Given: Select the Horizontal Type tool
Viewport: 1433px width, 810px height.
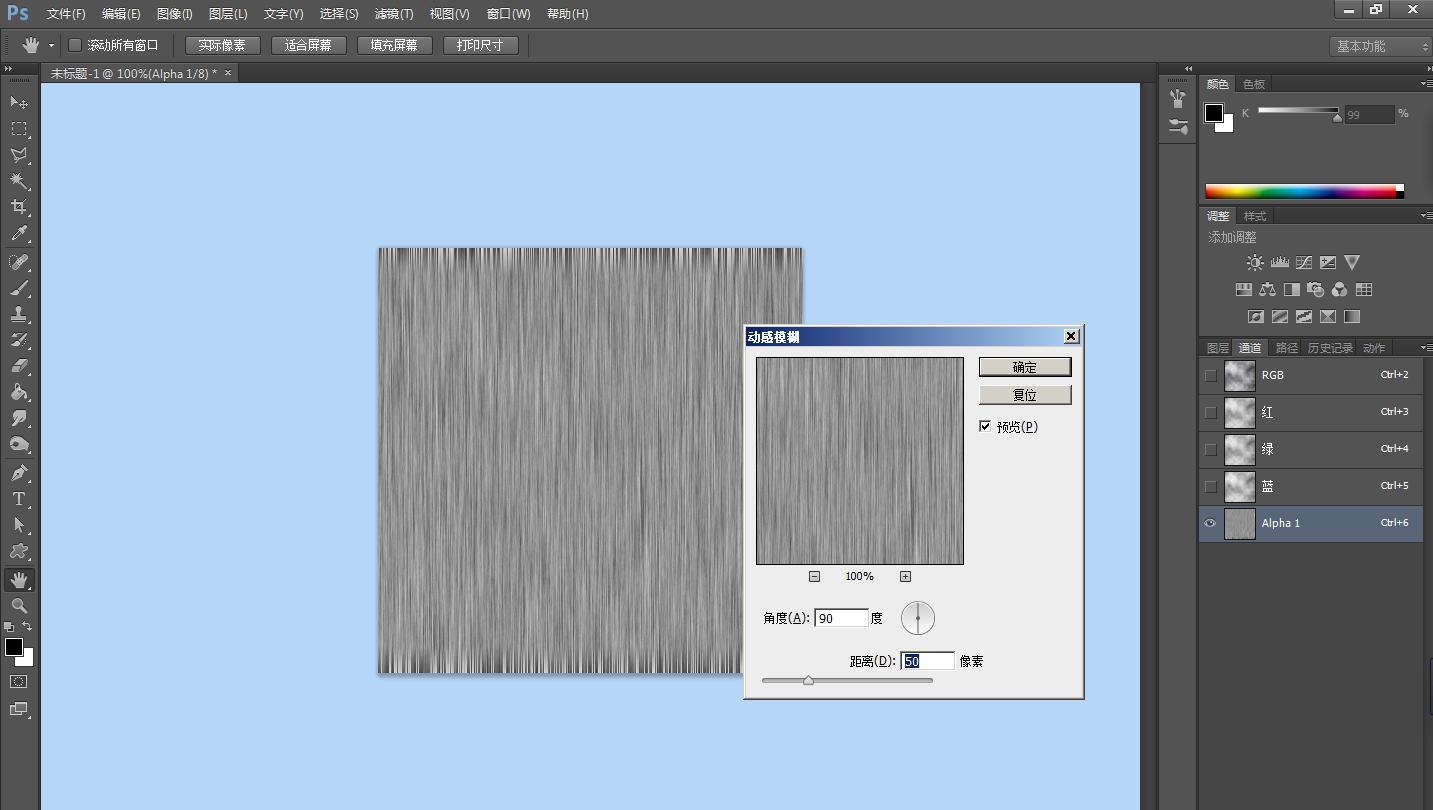Looking at the screenshot, I should (19, 499).
